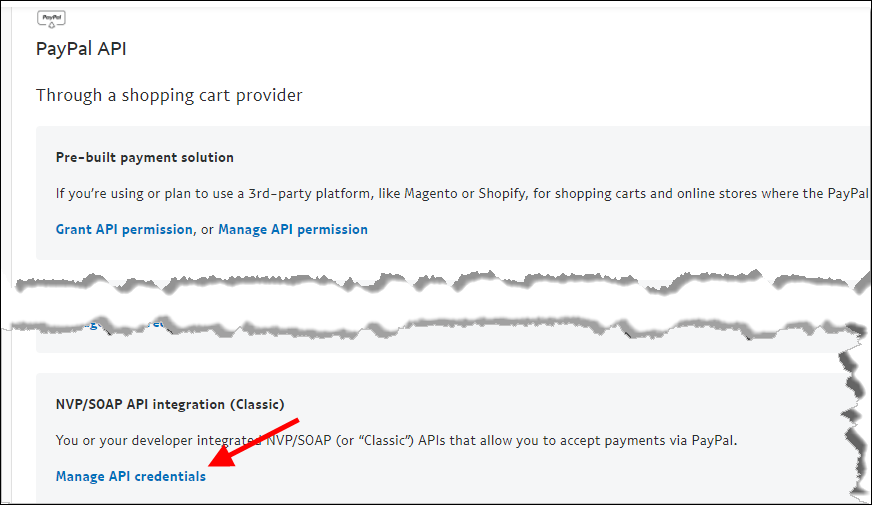Viewport: 872px width, 505px height.
Task: Open the Manage API permission link
Action: (x=293, y=229)
